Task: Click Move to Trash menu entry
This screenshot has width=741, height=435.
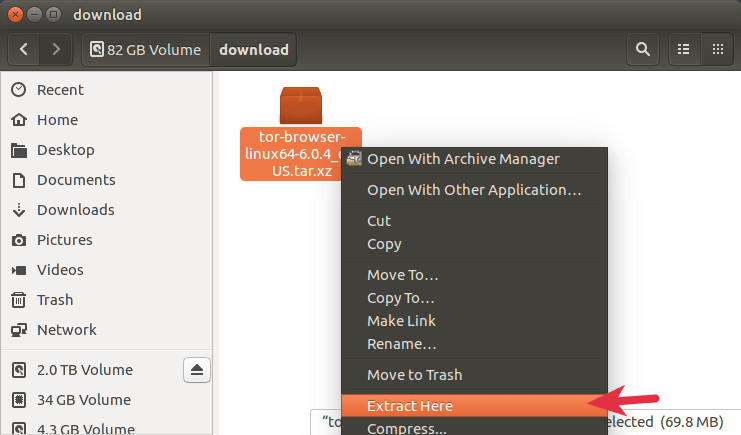Action: [x=414, y=375]
